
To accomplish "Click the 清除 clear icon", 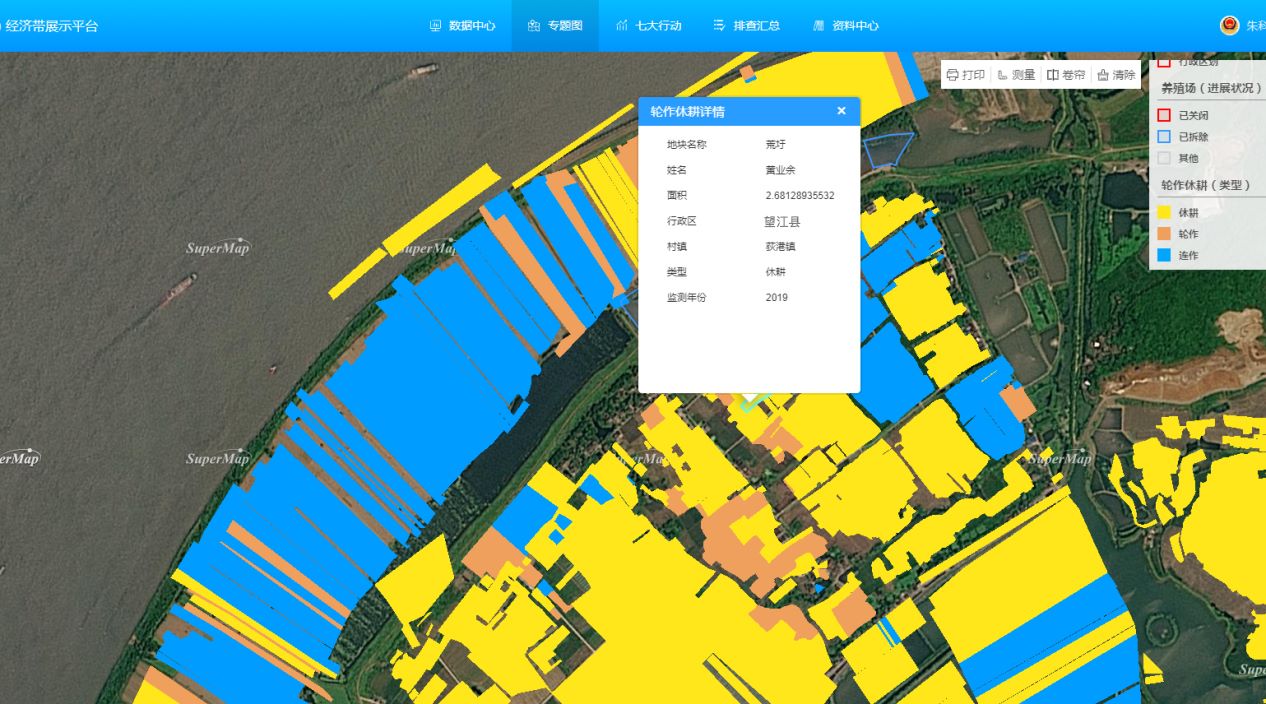I will [x=1103, y=75].
